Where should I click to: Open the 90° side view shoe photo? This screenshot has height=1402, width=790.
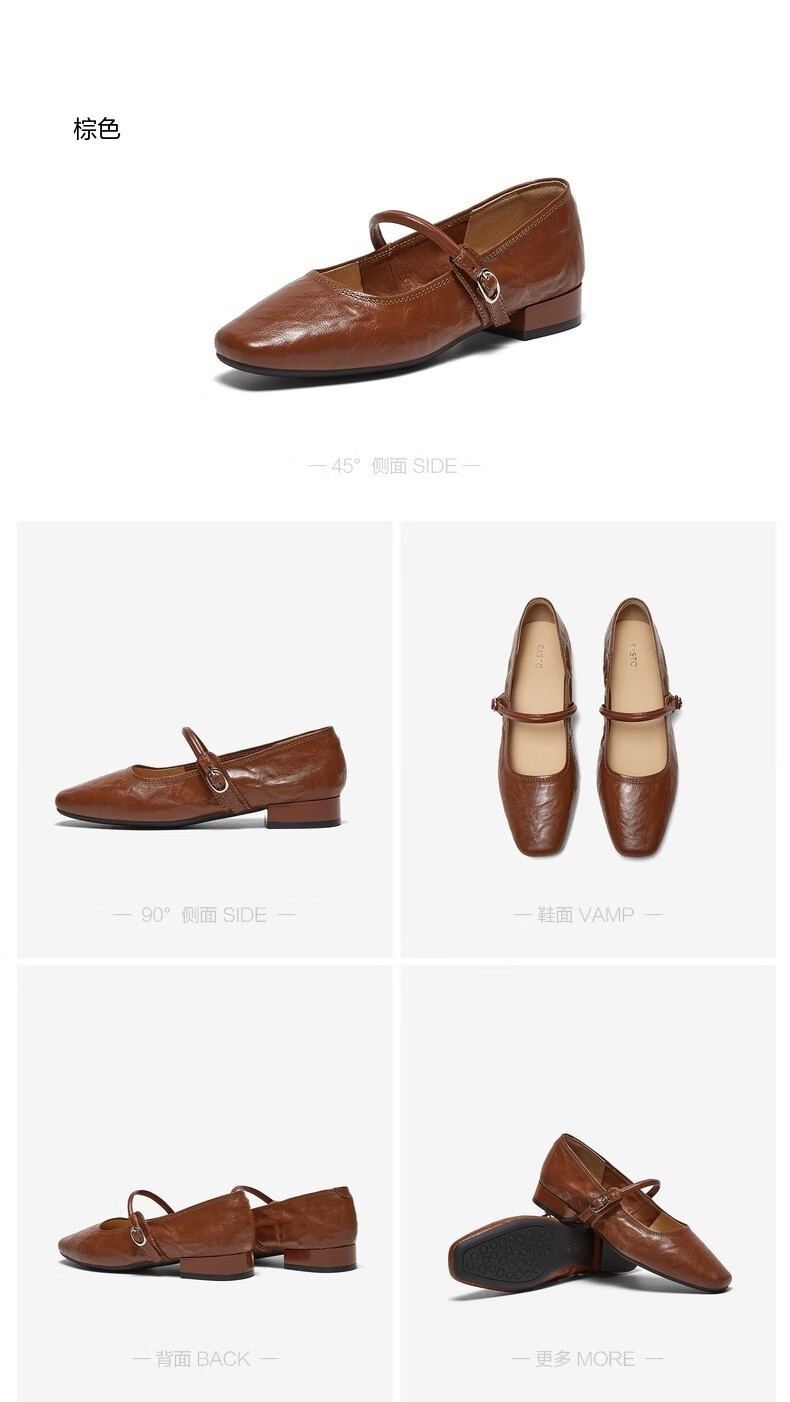click(201, 779)
